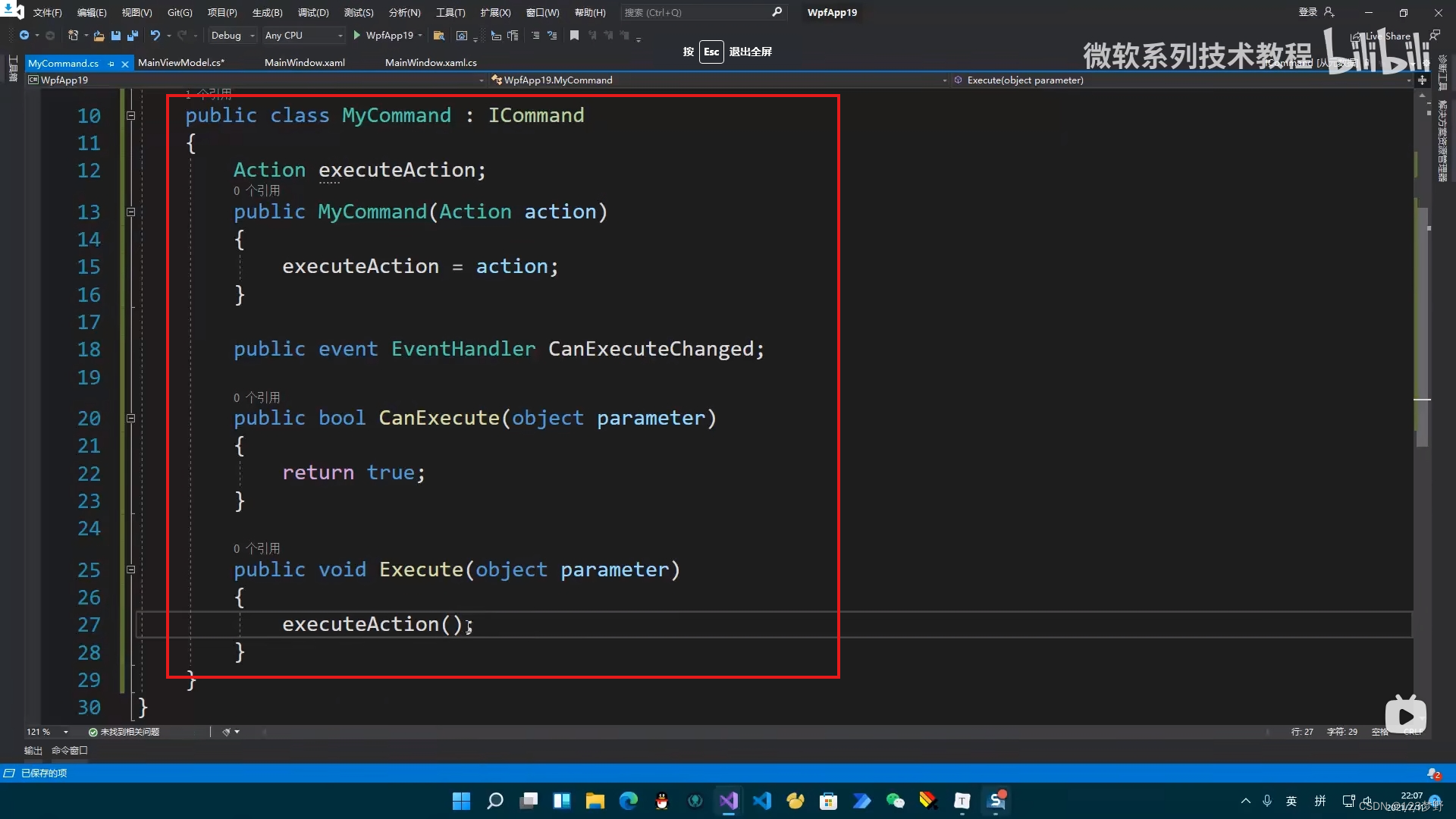The width and height of the screenshot is (1456, 819).
Task: Collapse the MyCommand class outline
Action: 130,116
